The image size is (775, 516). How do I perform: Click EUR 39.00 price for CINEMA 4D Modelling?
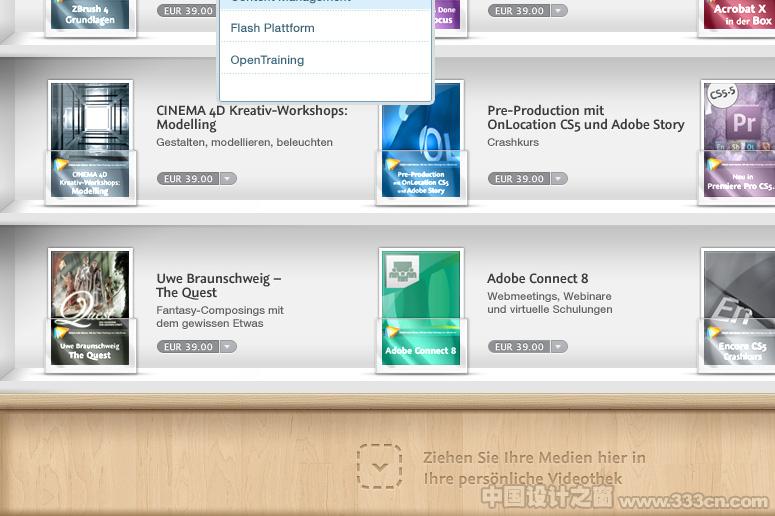point(188,178)
